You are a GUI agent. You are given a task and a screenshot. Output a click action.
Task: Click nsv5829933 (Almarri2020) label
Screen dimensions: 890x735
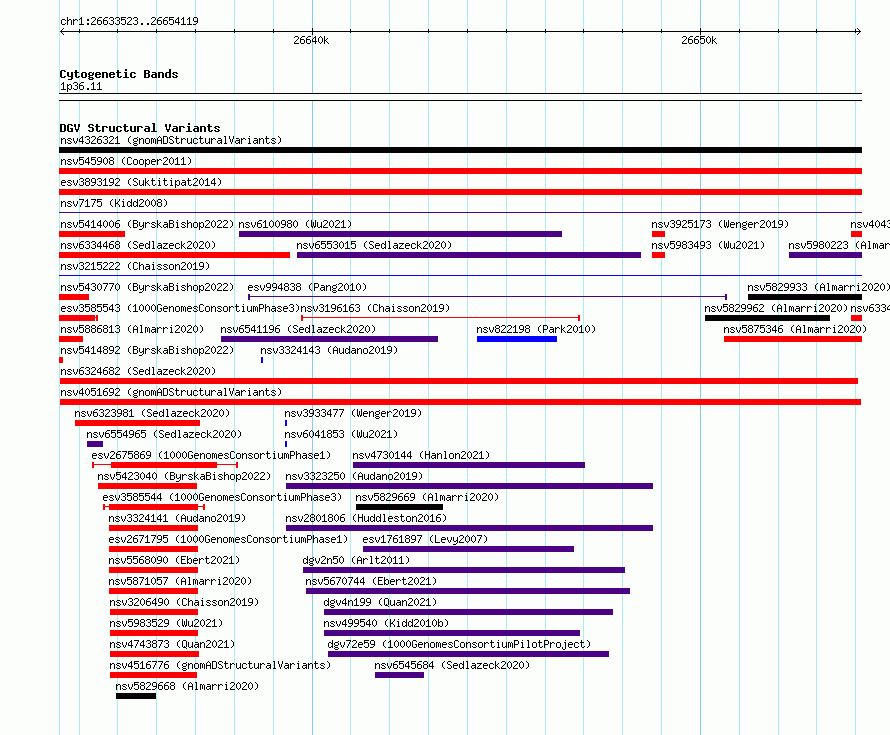[x=818, y=287]
